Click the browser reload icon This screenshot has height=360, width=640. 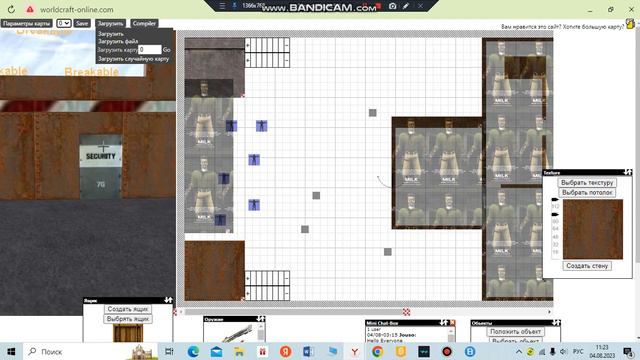pos(11,9)
